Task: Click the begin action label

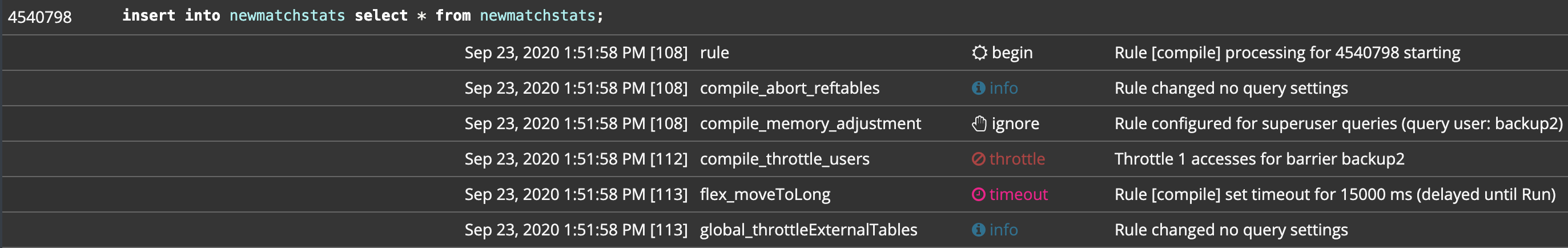Action: (x=1012, y=53)
